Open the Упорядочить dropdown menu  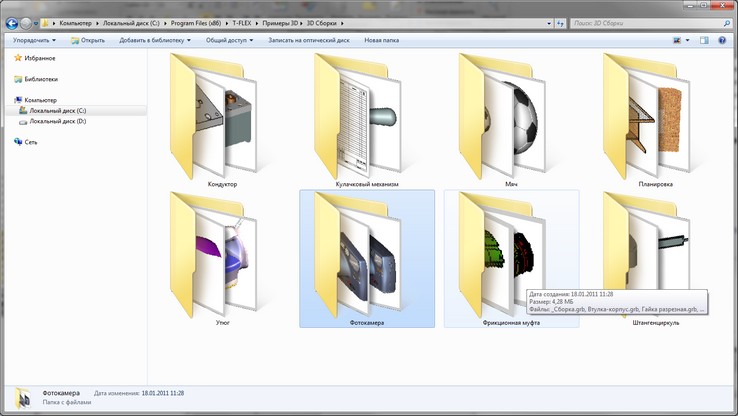click(33, 40)
